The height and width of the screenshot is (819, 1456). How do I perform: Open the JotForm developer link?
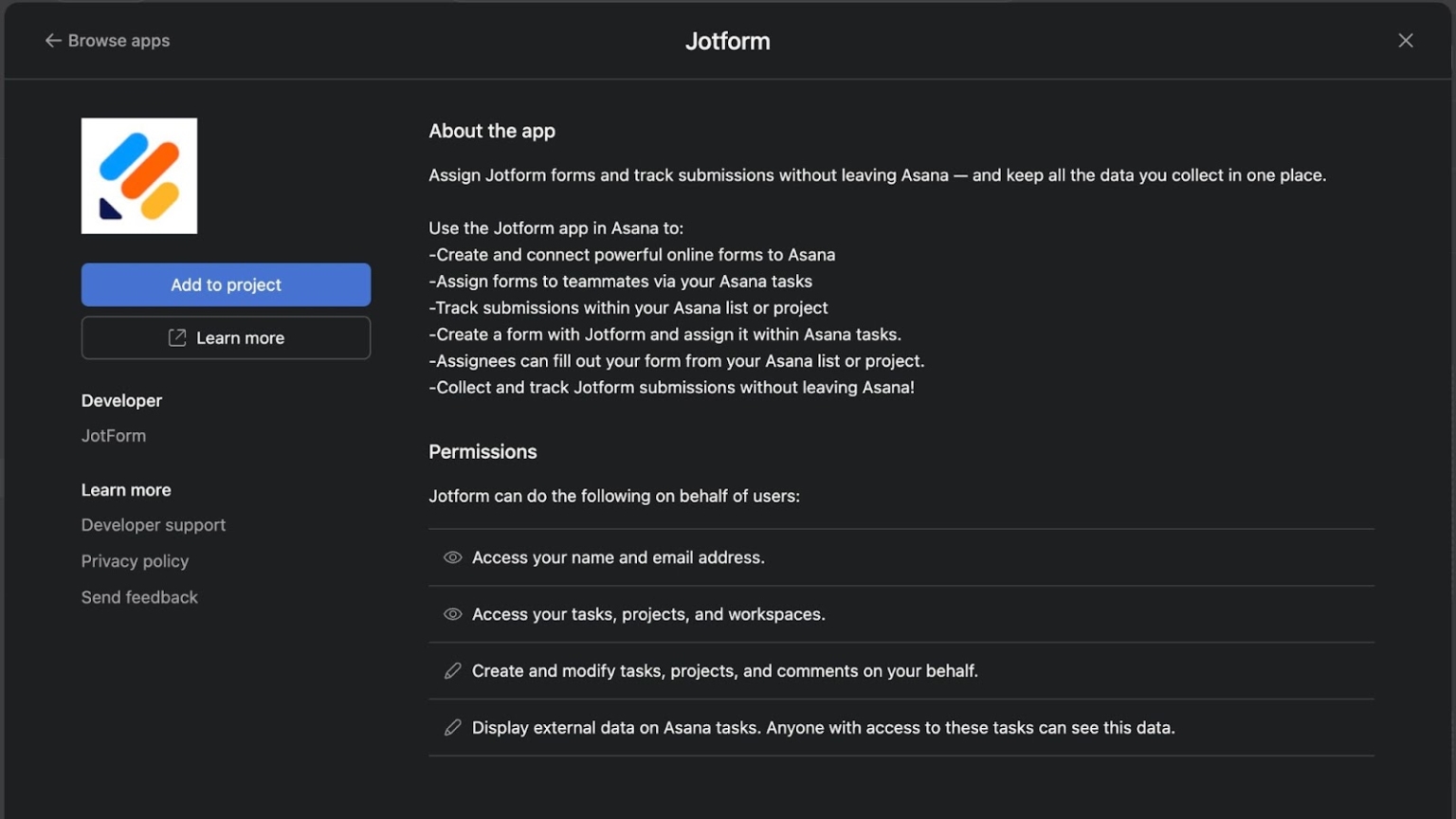click(113, 435)
